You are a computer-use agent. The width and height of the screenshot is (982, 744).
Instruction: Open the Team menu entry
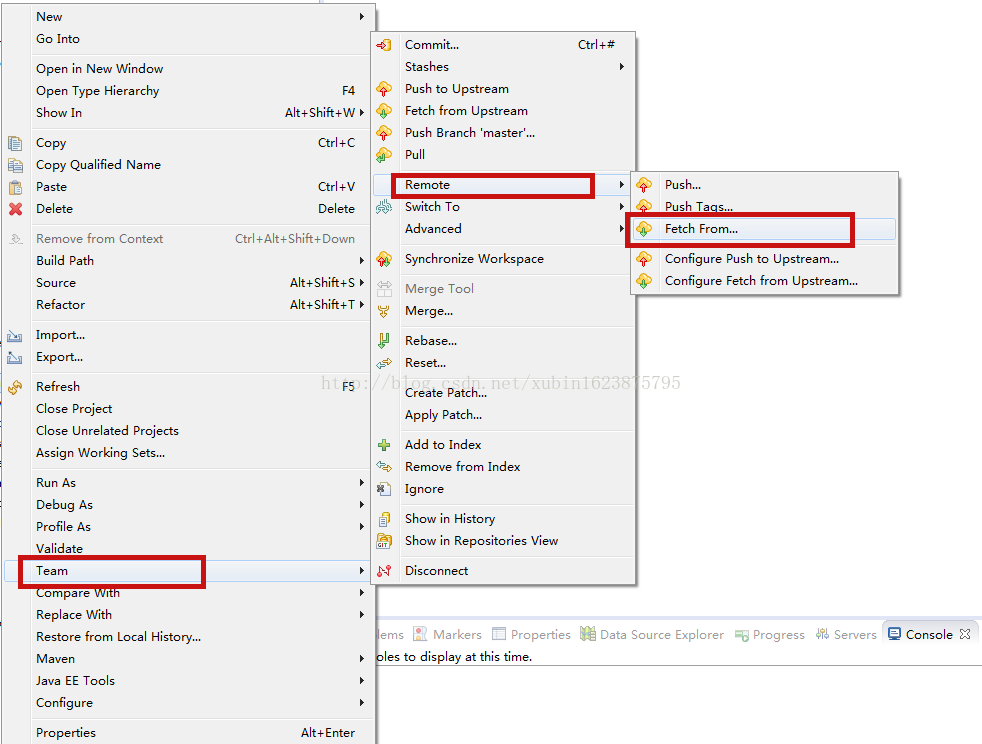coord(187,571)
